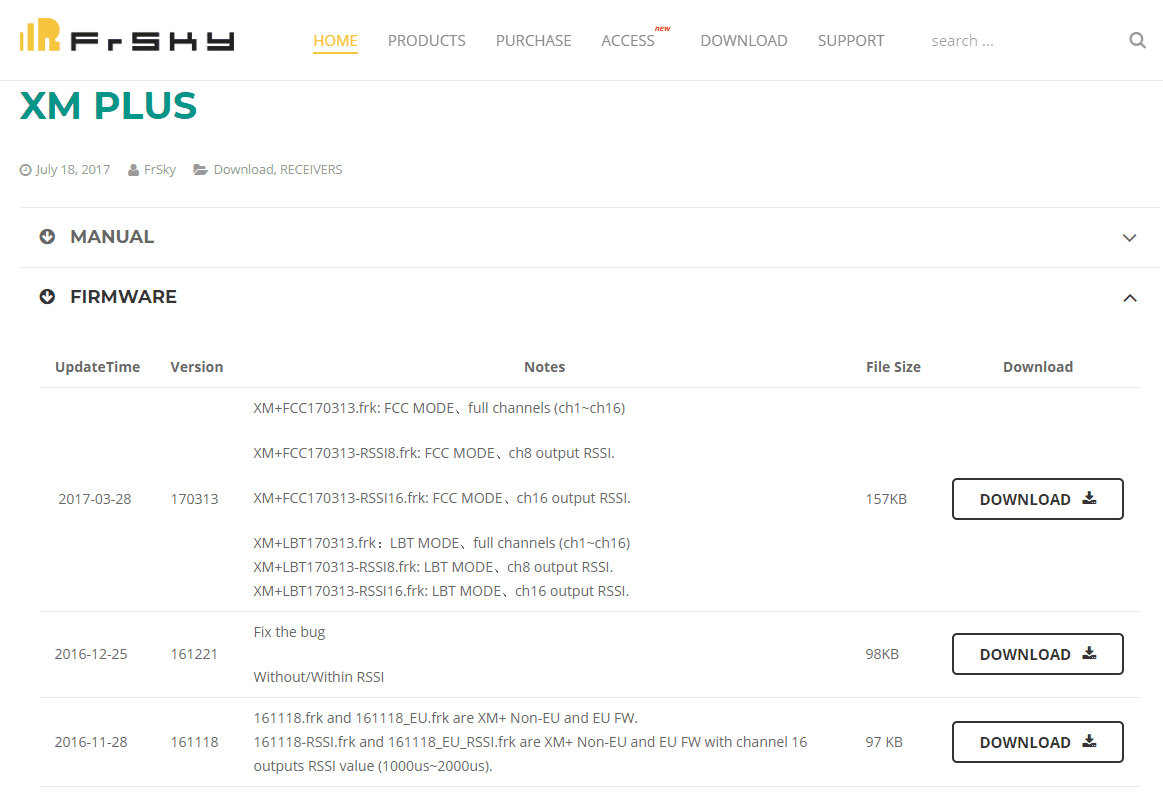Select the 2016-12-25 update date cell

click(x=91, y=654)
